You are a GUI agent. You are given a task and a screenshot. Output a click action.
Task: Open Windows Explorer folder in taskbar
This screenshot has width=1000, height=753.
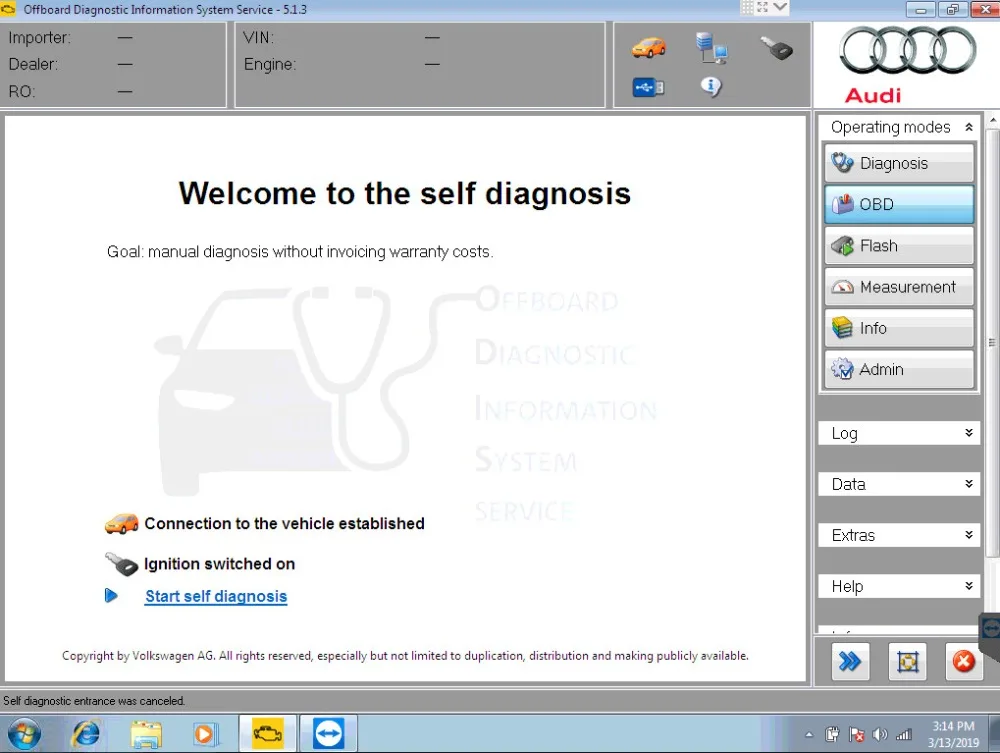click(146, 734)
